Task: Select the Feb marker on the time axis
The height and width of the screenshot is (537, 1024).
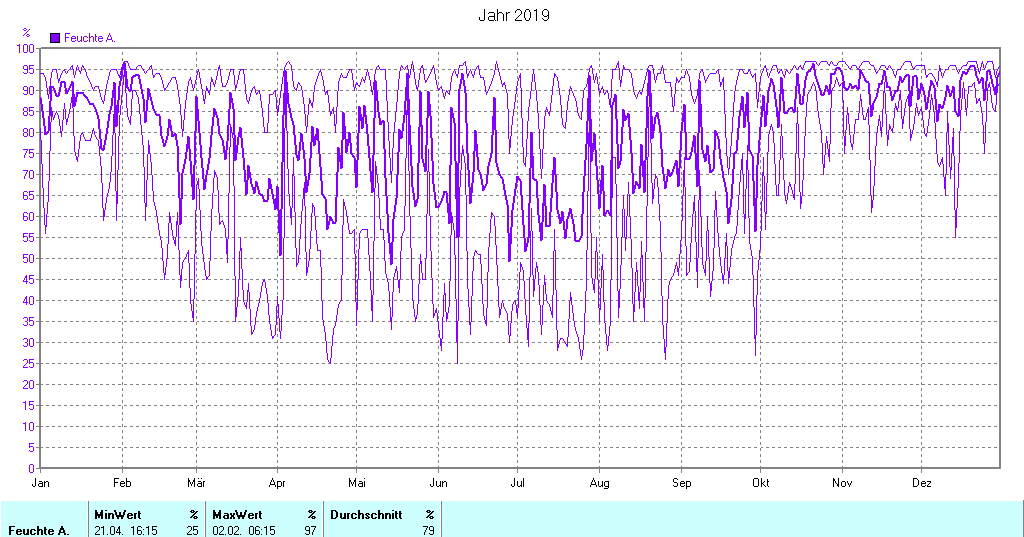Action: (122, 483)
